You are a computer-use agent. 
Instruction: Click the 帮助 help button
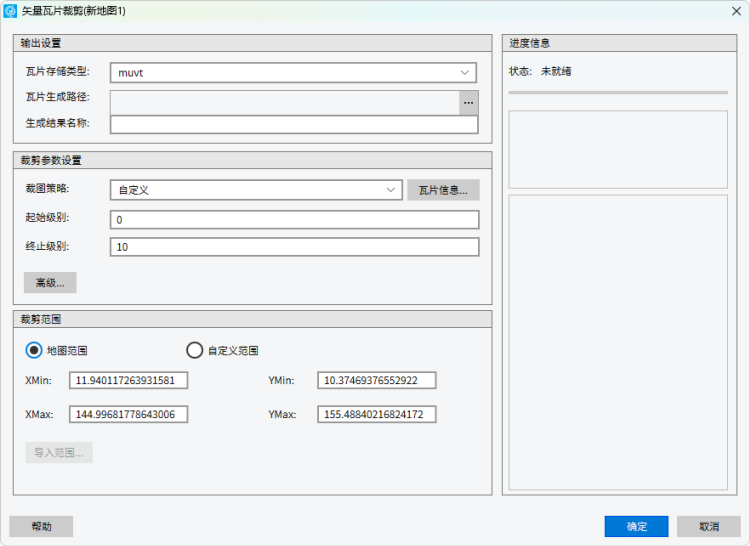pos(41,526)
